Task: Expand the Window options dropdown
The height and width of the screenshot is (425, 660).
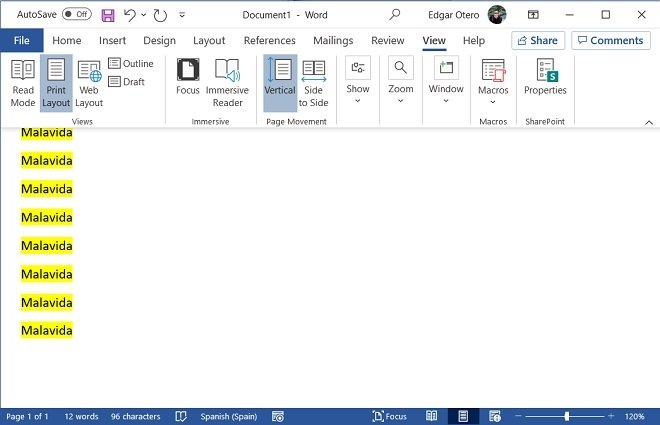Action: (x=446, y=81)
